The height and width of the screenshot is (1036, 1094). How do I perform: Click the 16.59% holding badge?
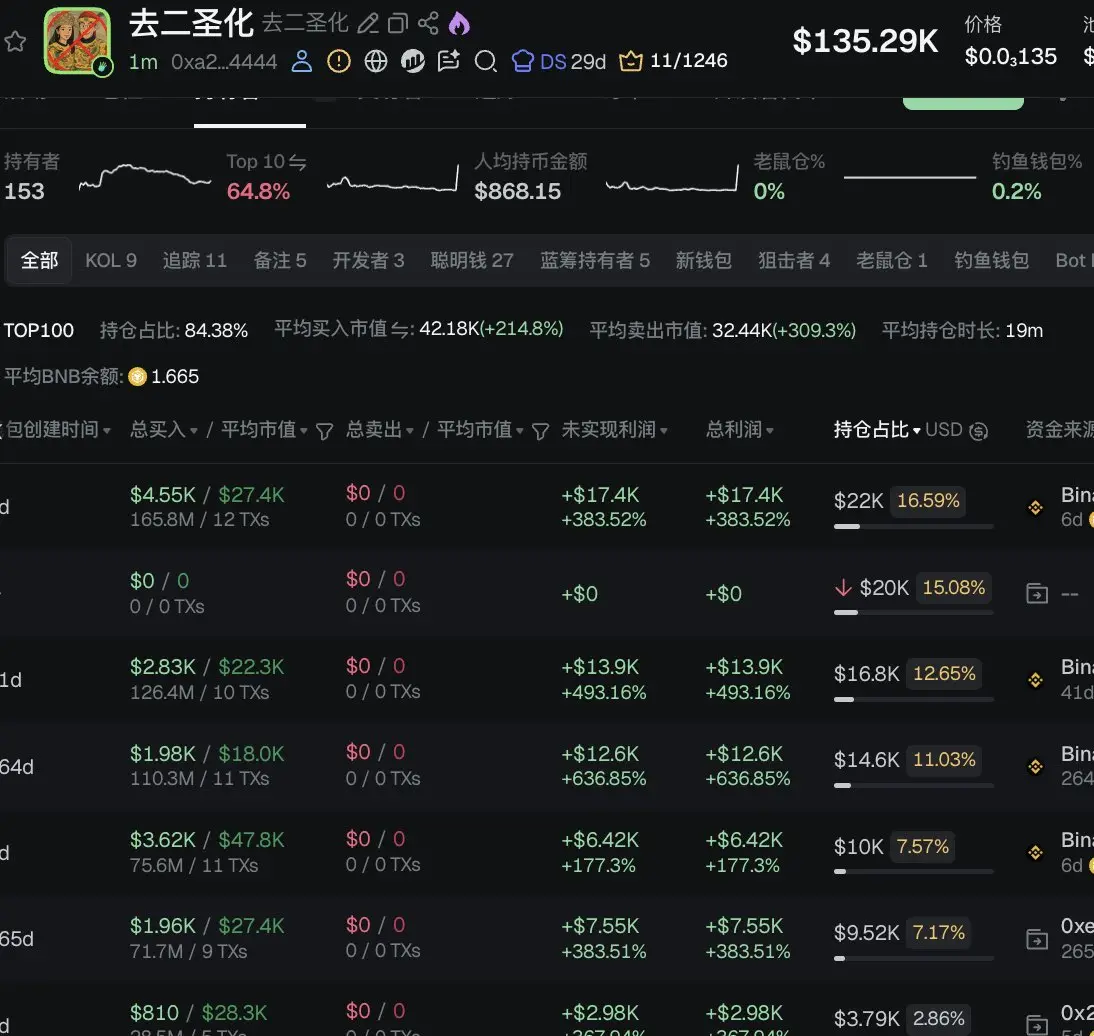pyautogui.click(x=928, y=501)
